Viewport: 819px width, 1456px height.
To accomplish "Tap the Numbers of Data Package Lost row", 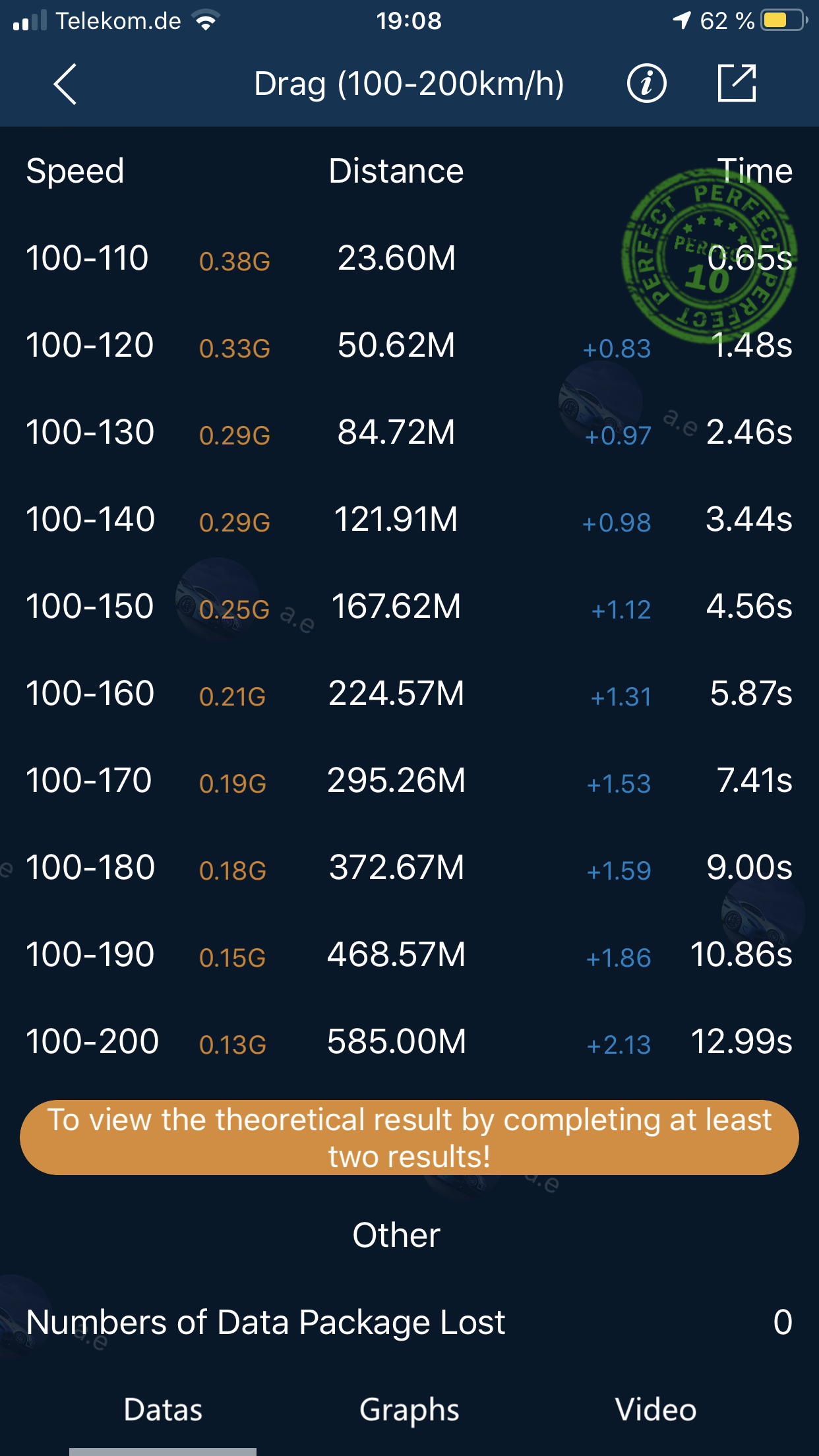I will point(409,1322).
